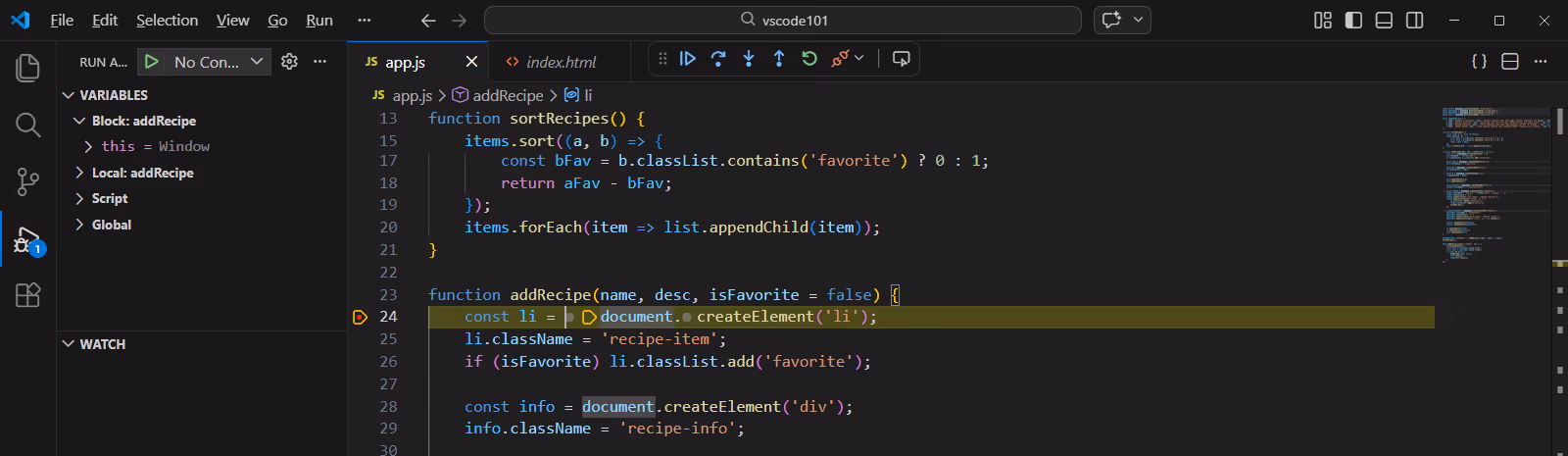Open disconnect options dropdown arrow
Screen dimensions: 1568x456
click(x=858, y=59)
